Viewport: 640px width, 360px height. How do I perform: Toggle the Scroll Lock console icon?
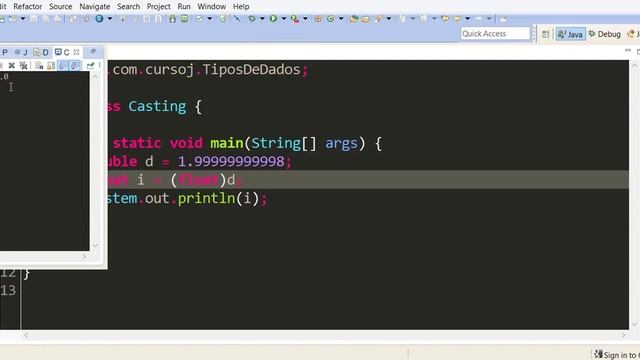click(51, 66)
